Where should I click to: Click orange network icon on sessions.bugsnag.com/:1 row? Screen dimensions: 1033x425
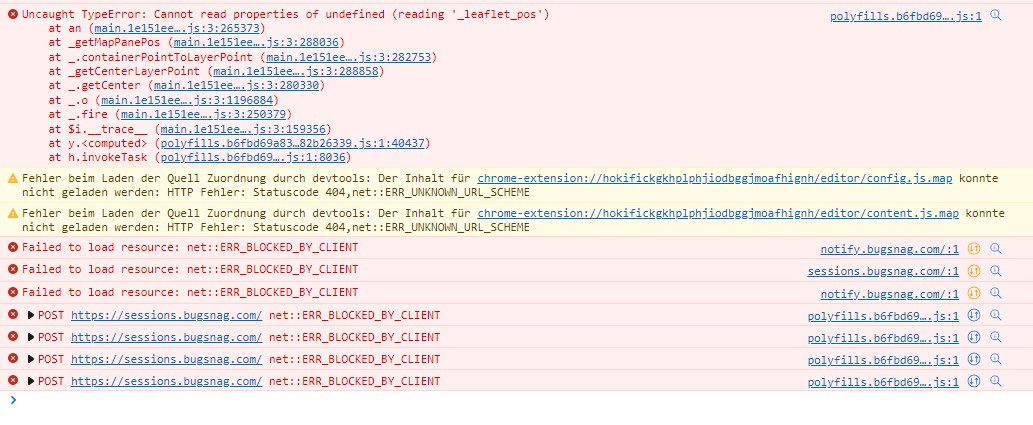972,271
